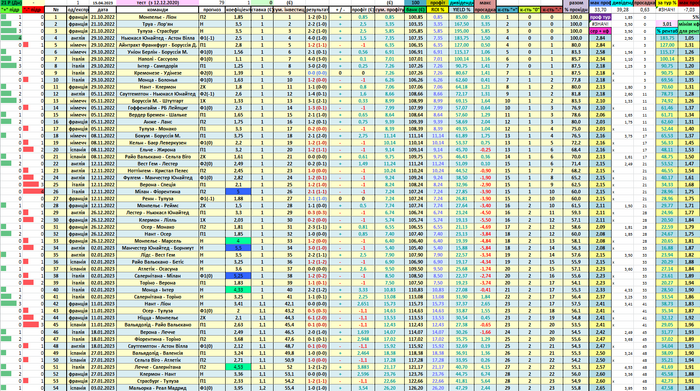Click the 'Верона - Лечче' cell
The width and height of the screenshot is (700, 391).
[x=158, y=332]
